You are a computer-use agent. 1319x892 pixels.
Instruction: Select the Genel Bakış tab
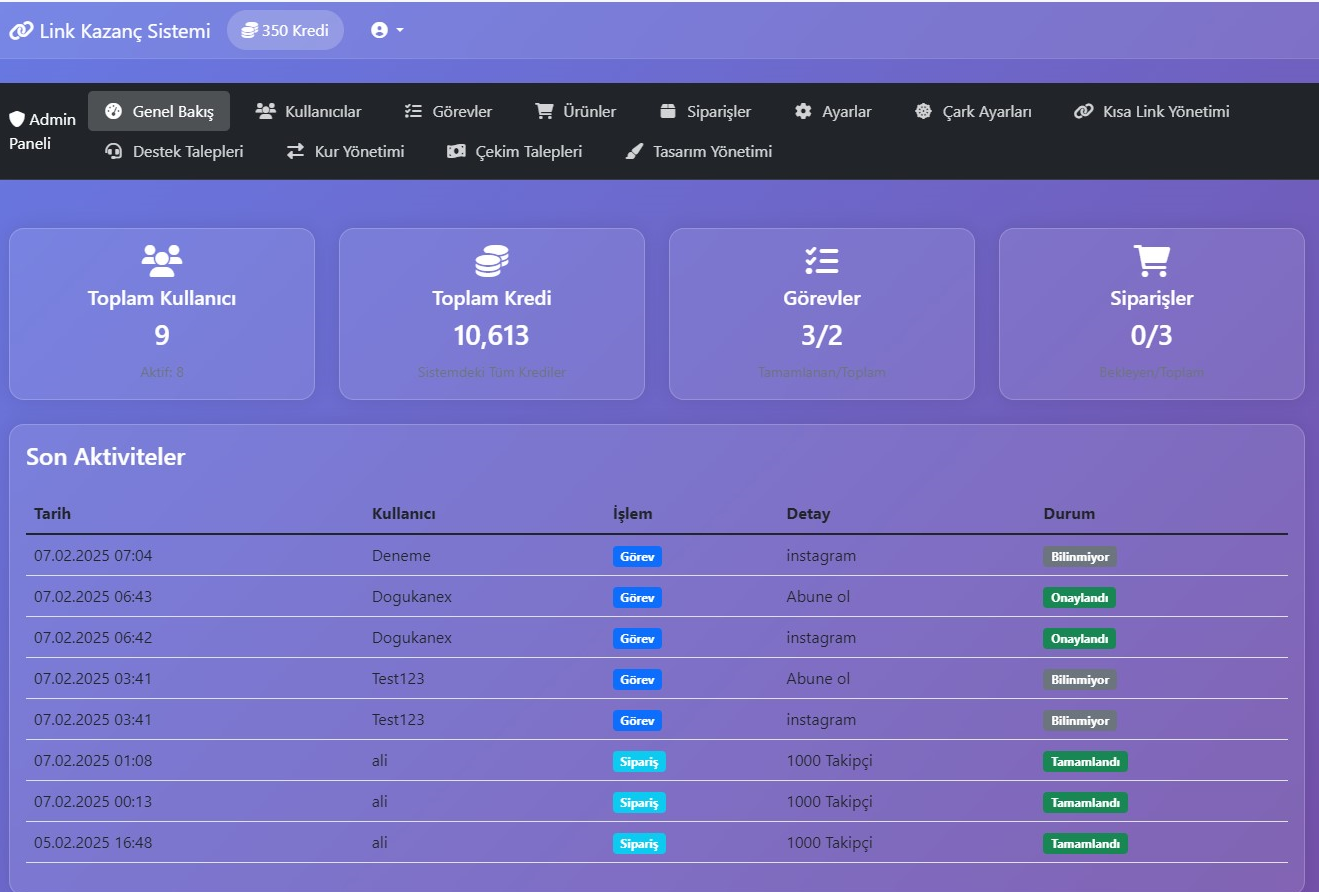point(159,111)
